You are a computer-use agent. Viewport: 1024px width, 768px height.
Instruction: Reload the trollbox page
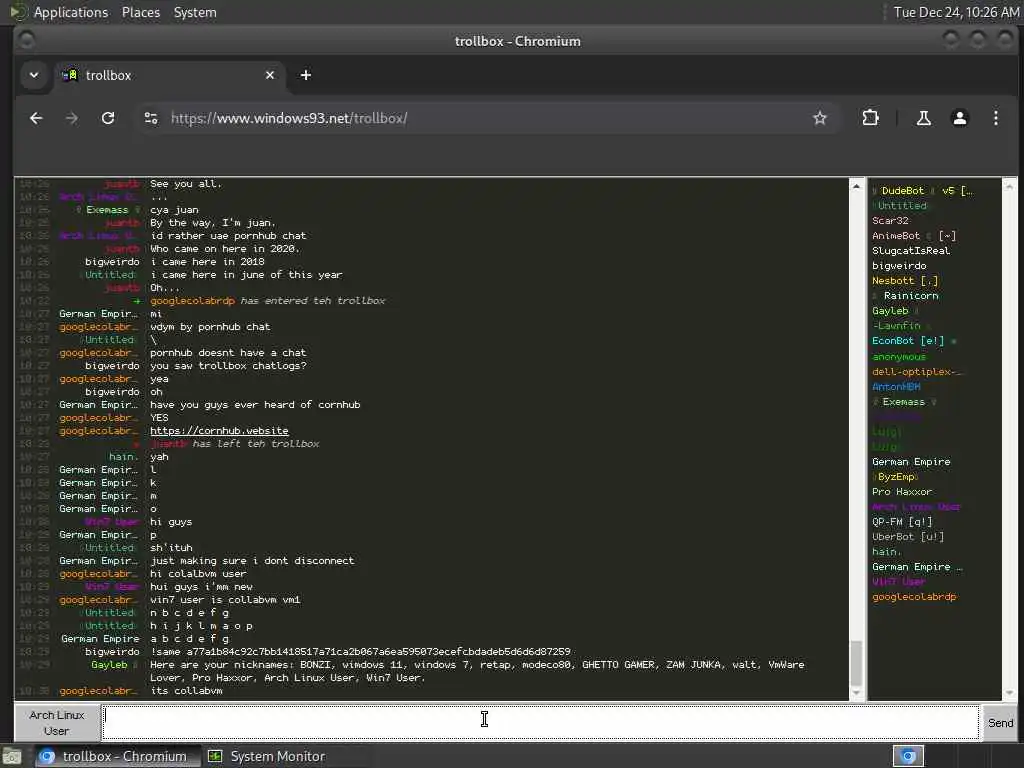click(108, 118)
